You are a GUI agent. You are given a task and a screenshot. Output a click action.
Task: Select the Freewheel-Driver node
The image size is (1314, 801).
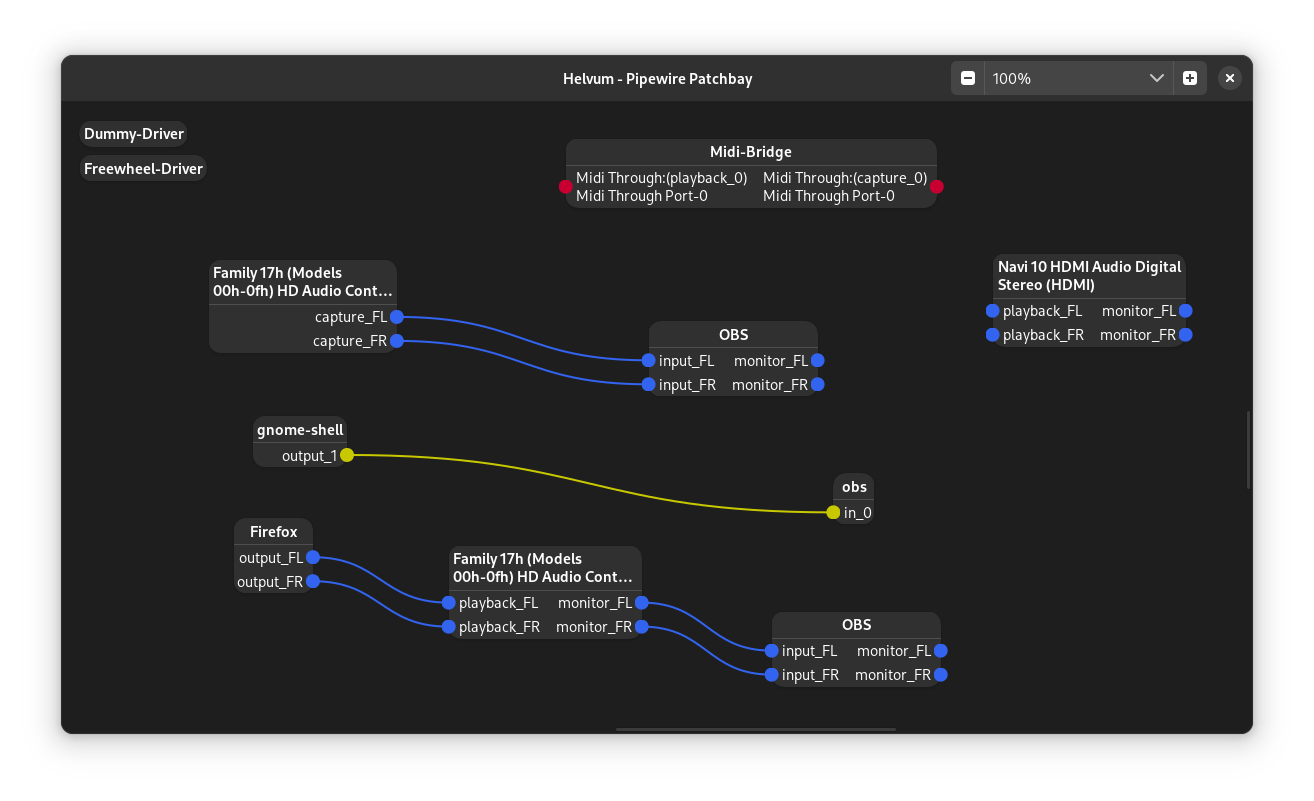click(143, 169)
